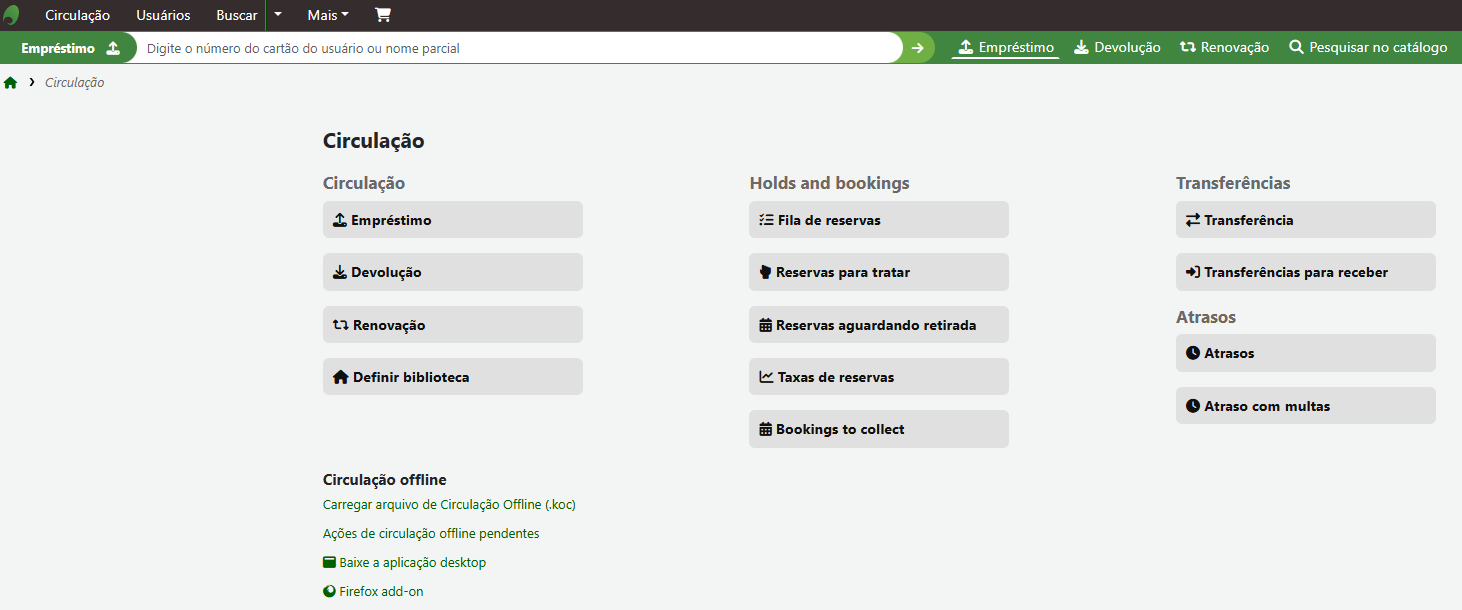Open the shopping cart icon
1462x610 pixels.
pyautogui.click(x=383, y=15)
